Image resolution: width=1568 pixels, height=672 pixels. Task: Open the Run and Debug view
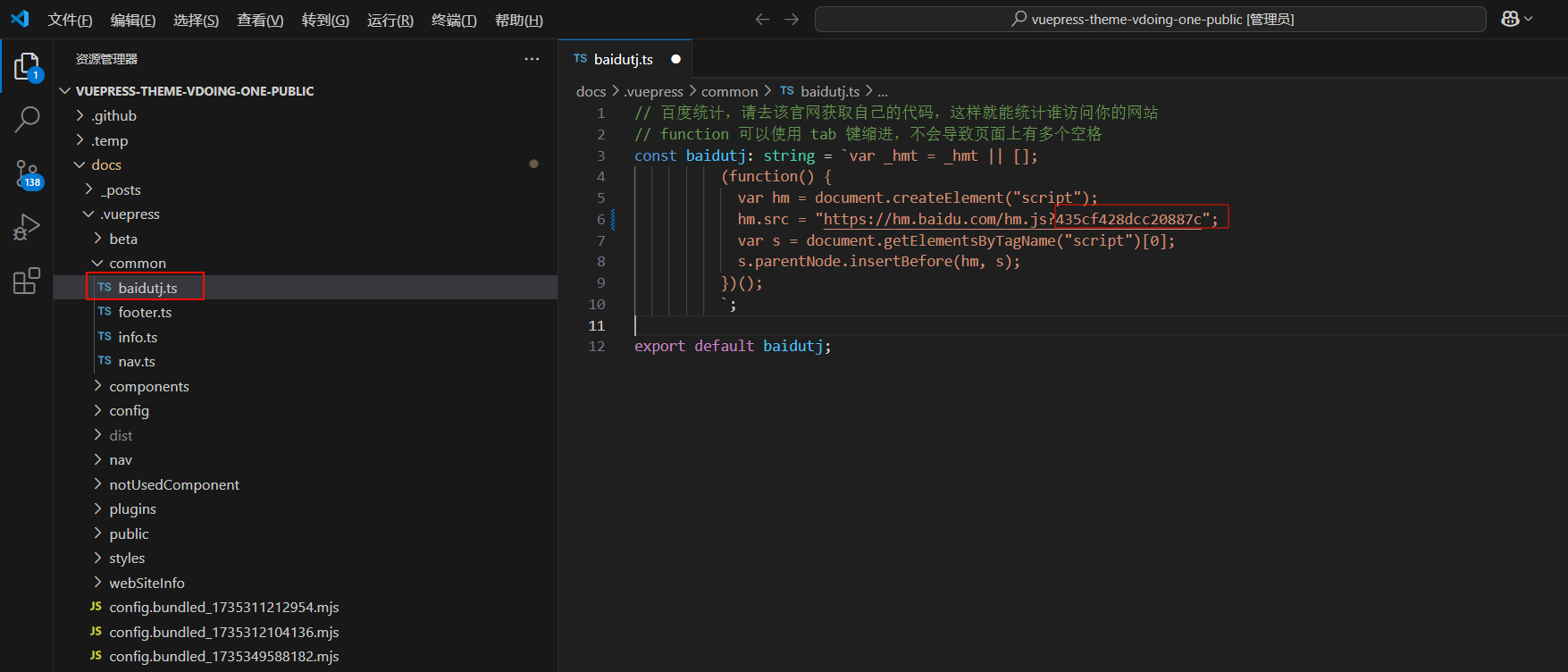27,228
